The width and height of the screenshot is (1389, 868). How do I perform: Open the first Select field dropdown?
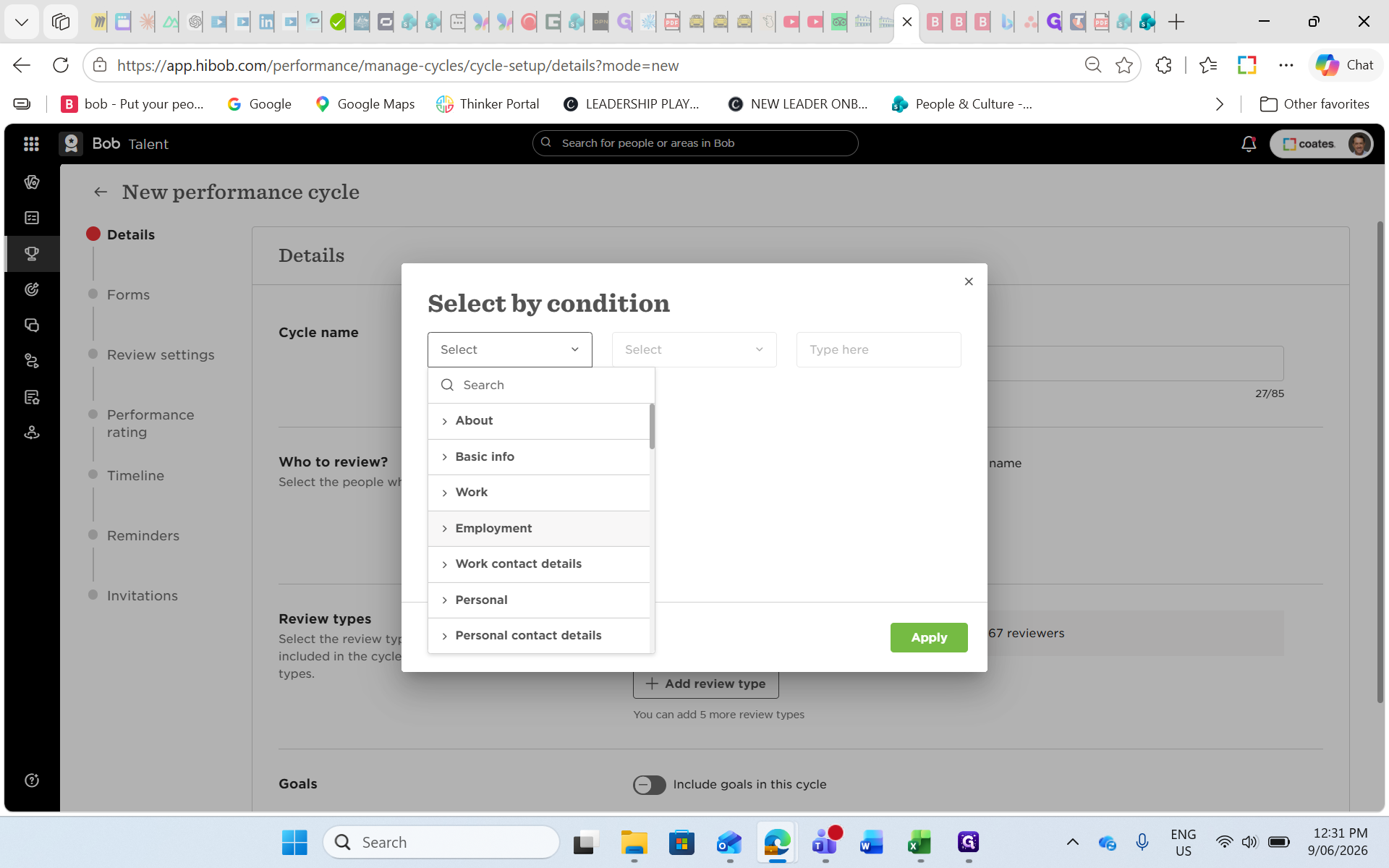coord(509,350)
